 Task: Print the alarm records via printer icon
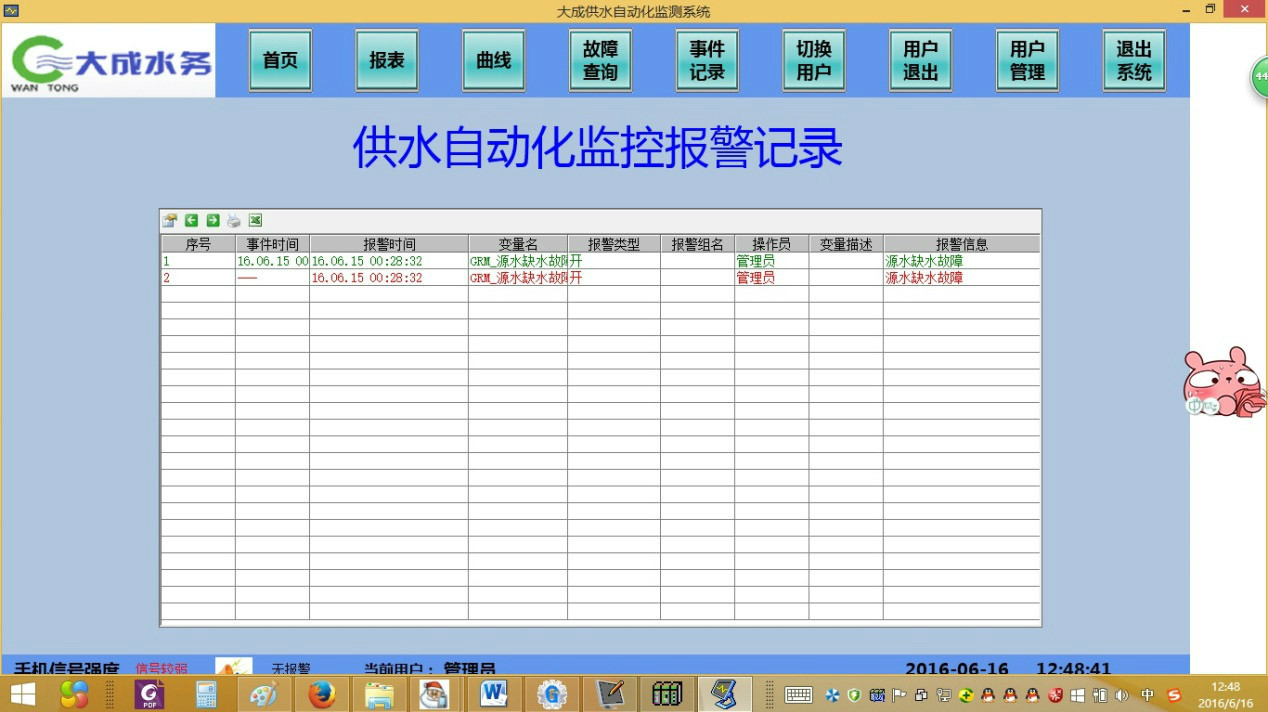pos(234,221)
